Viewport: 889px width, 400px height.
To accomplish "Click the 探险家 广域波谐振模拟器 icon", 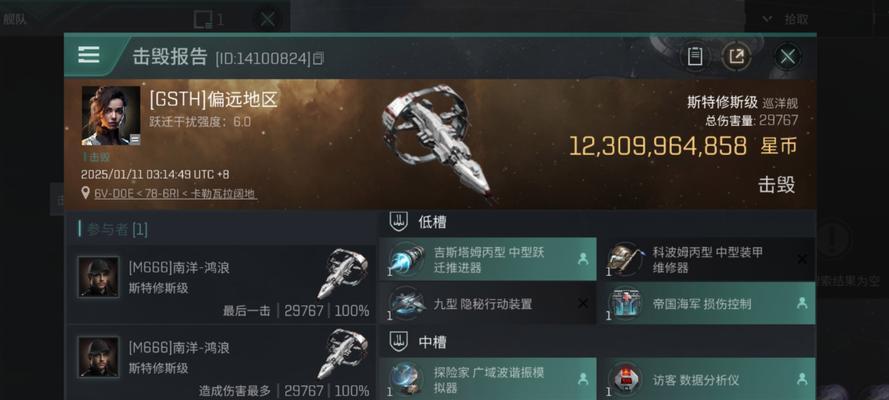I will click(x=407, y=379).
